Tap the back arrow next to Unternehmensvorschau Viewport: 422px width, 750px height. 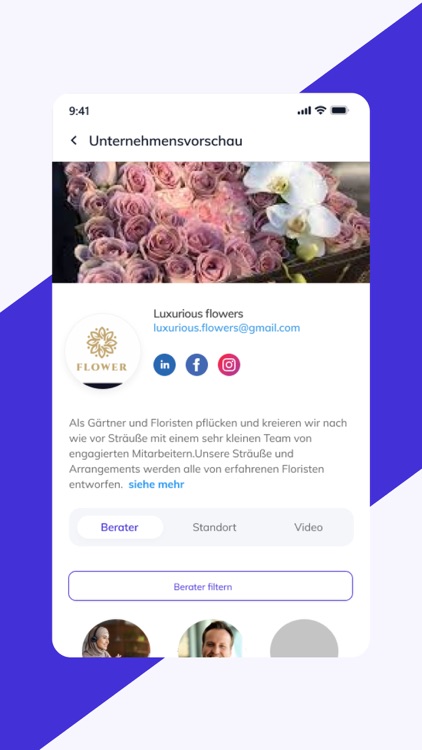pyautogui.click(x=74, y=140)
